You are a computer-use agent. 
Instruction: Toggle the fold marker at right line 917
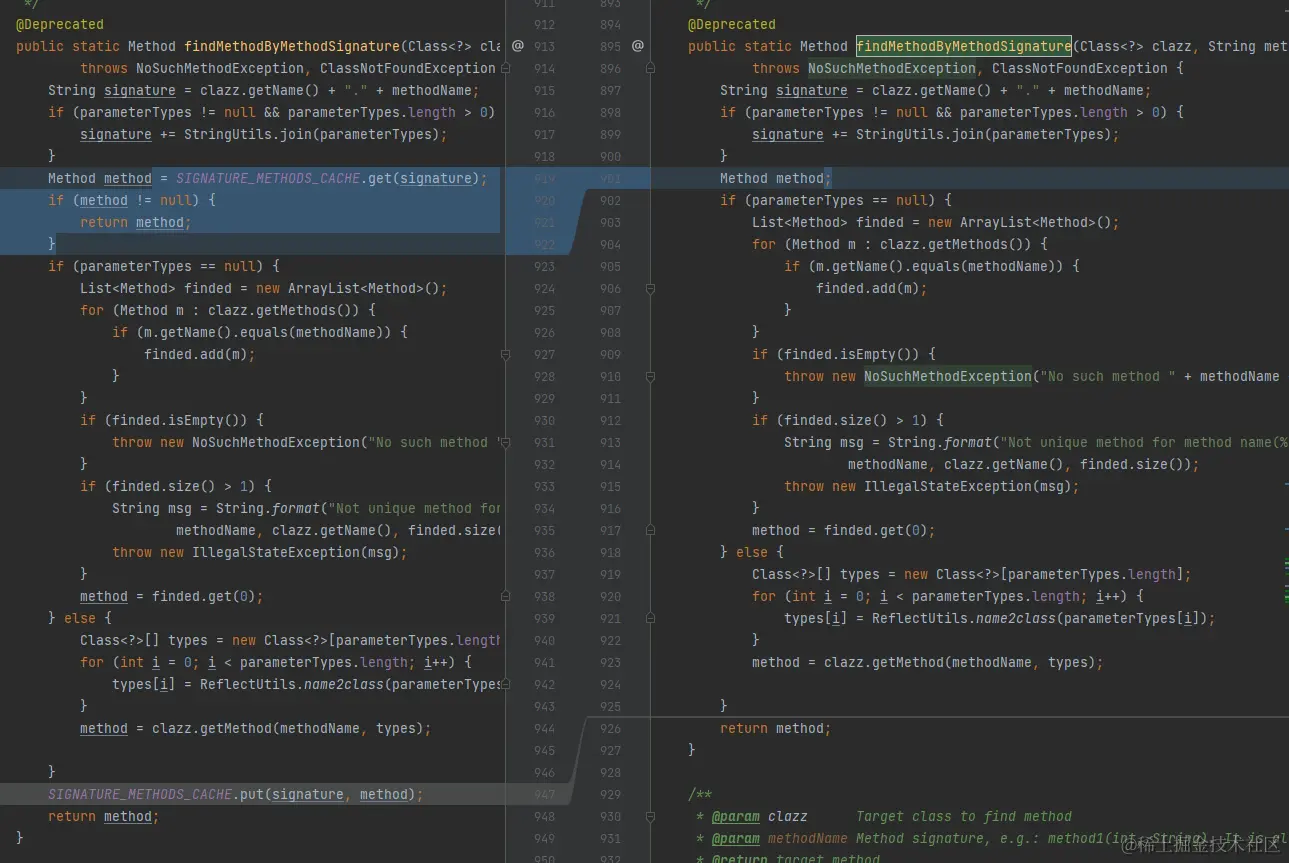pyautogui.click(x=650, y=530)
